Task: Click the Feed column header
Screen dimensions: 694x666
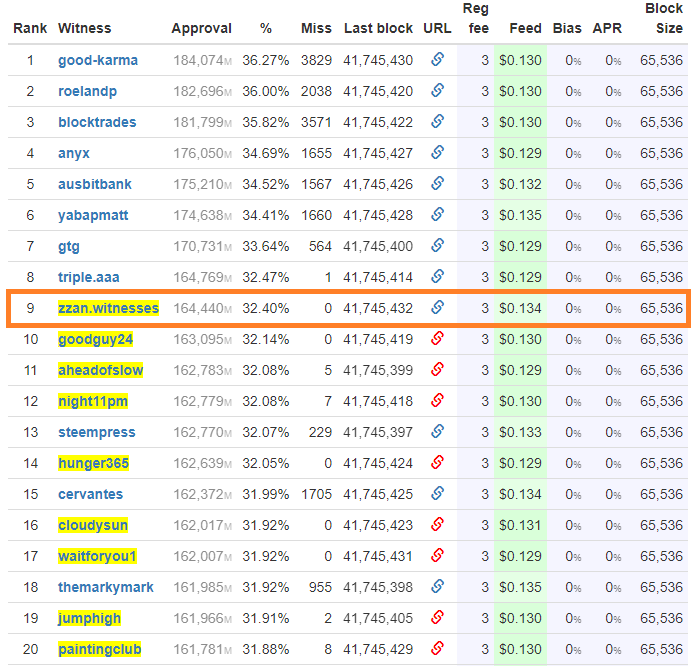Action: (525, 28)
